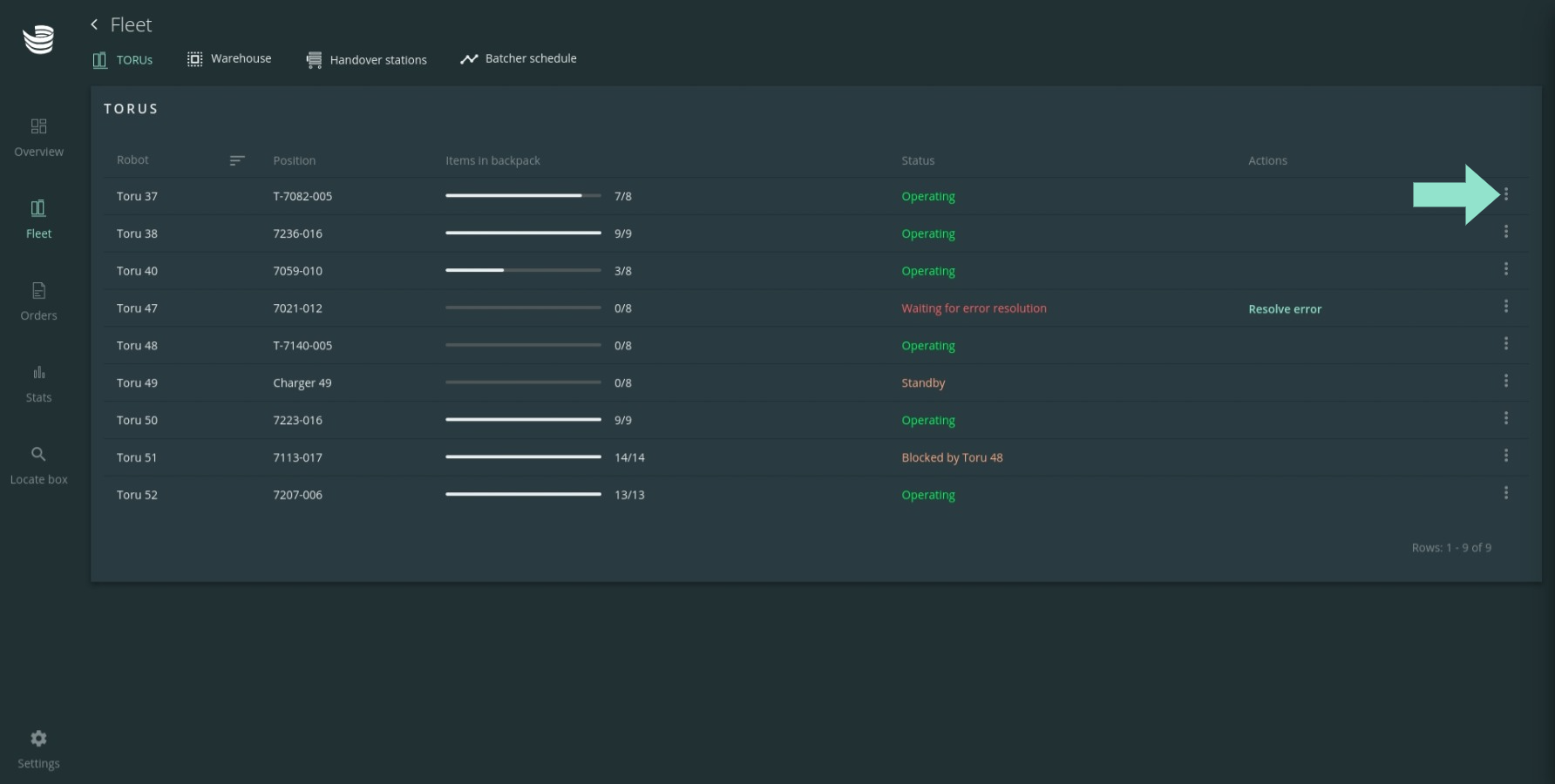Open the Overview page from sidebar

[x=38, y=137]
